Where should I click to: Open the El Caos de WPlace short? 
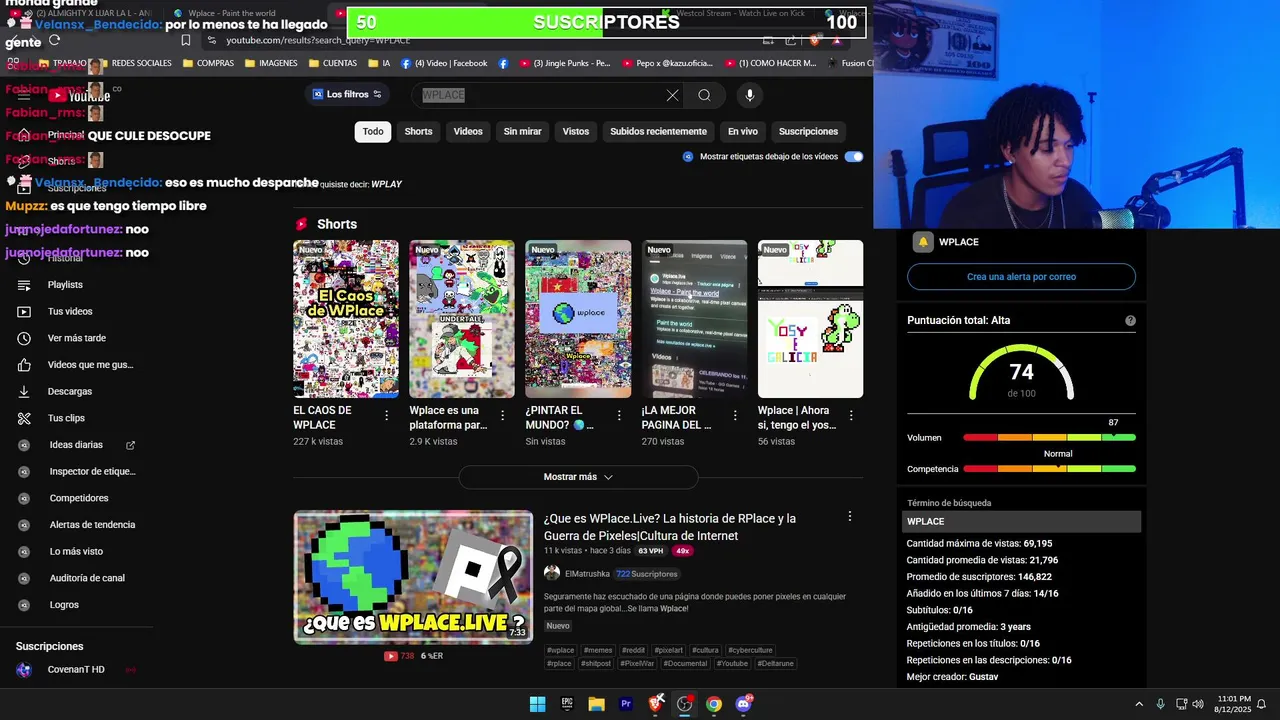(x=346, y=319)
